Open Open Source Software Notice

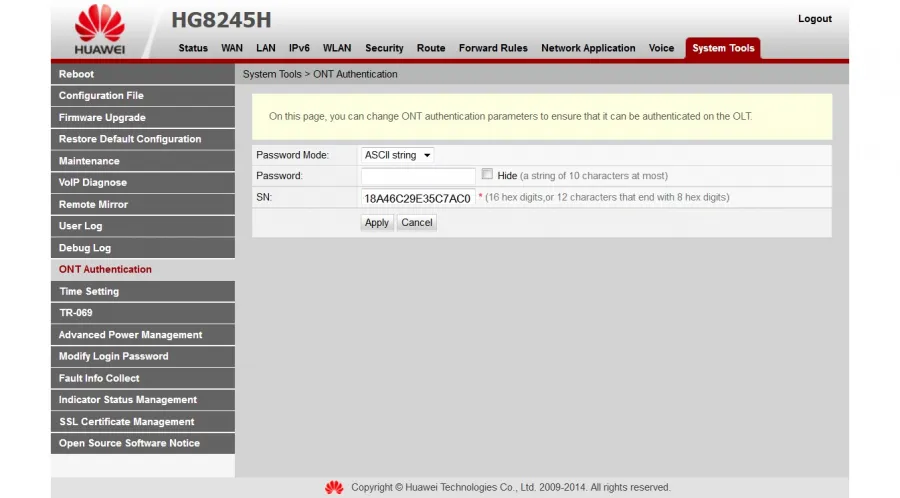(143, 443)
